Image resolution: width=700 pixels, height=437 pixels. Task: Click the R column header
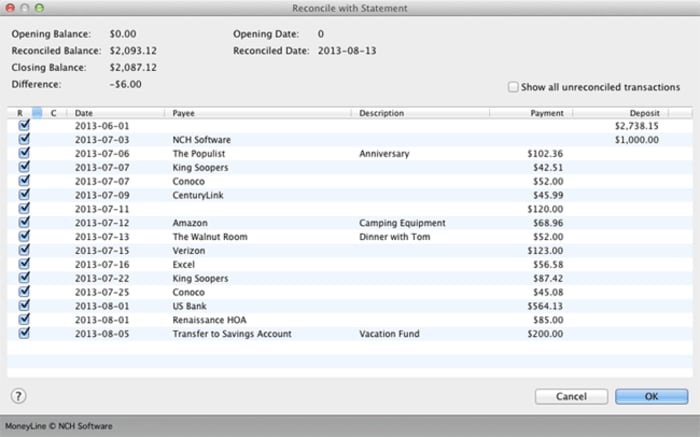20,113
